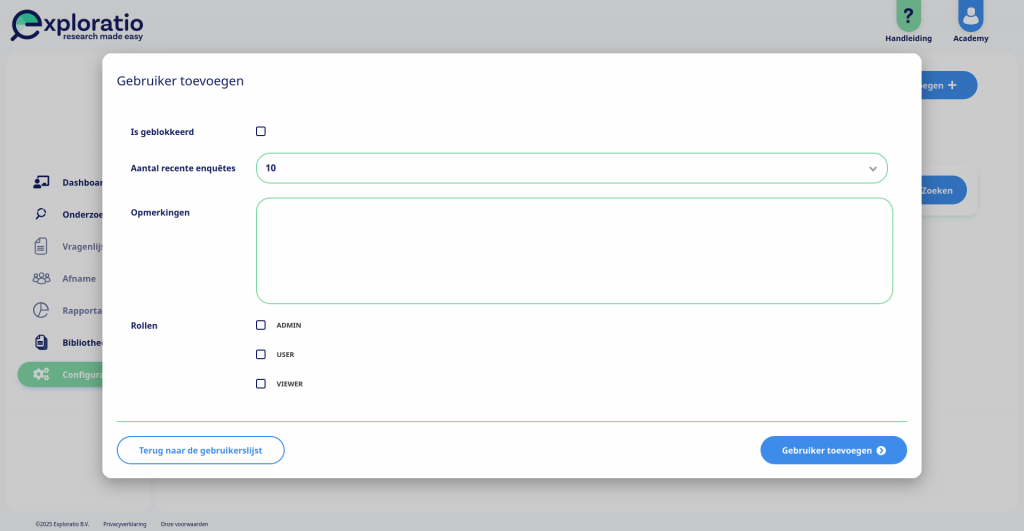Click the Exploratio logo
This screenshot has height=531, width=1024.
[77, 25]
